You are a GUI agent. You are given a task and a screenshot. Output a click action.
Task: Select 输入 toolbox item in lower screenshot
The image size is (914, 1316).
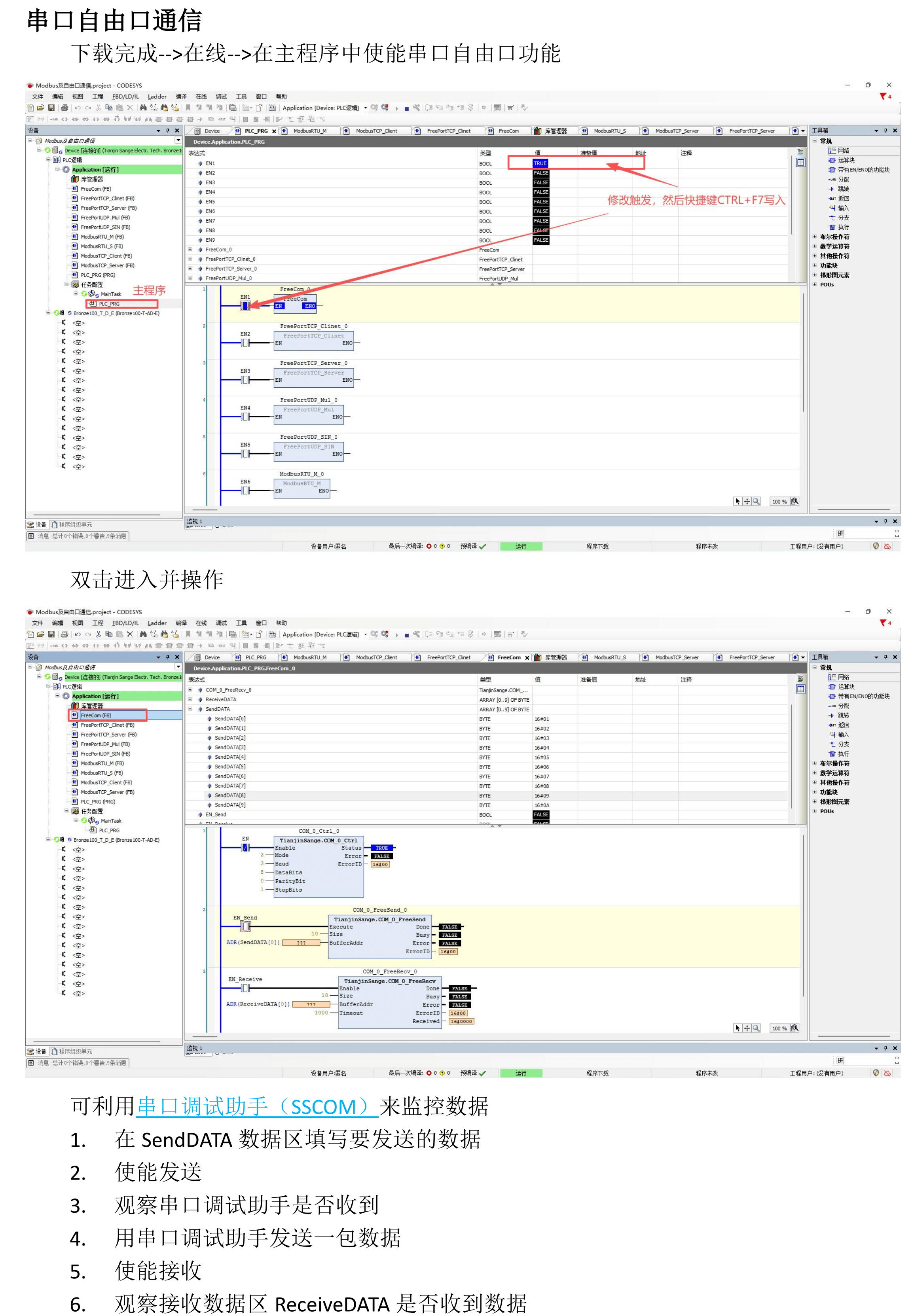click(839, 735)
